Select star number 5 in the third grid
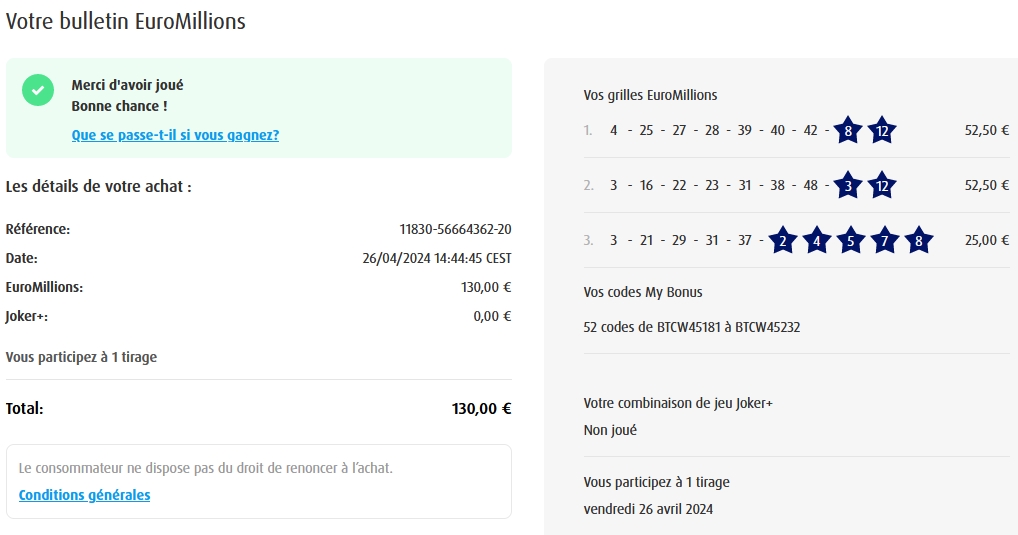 (x=850, y=240)
